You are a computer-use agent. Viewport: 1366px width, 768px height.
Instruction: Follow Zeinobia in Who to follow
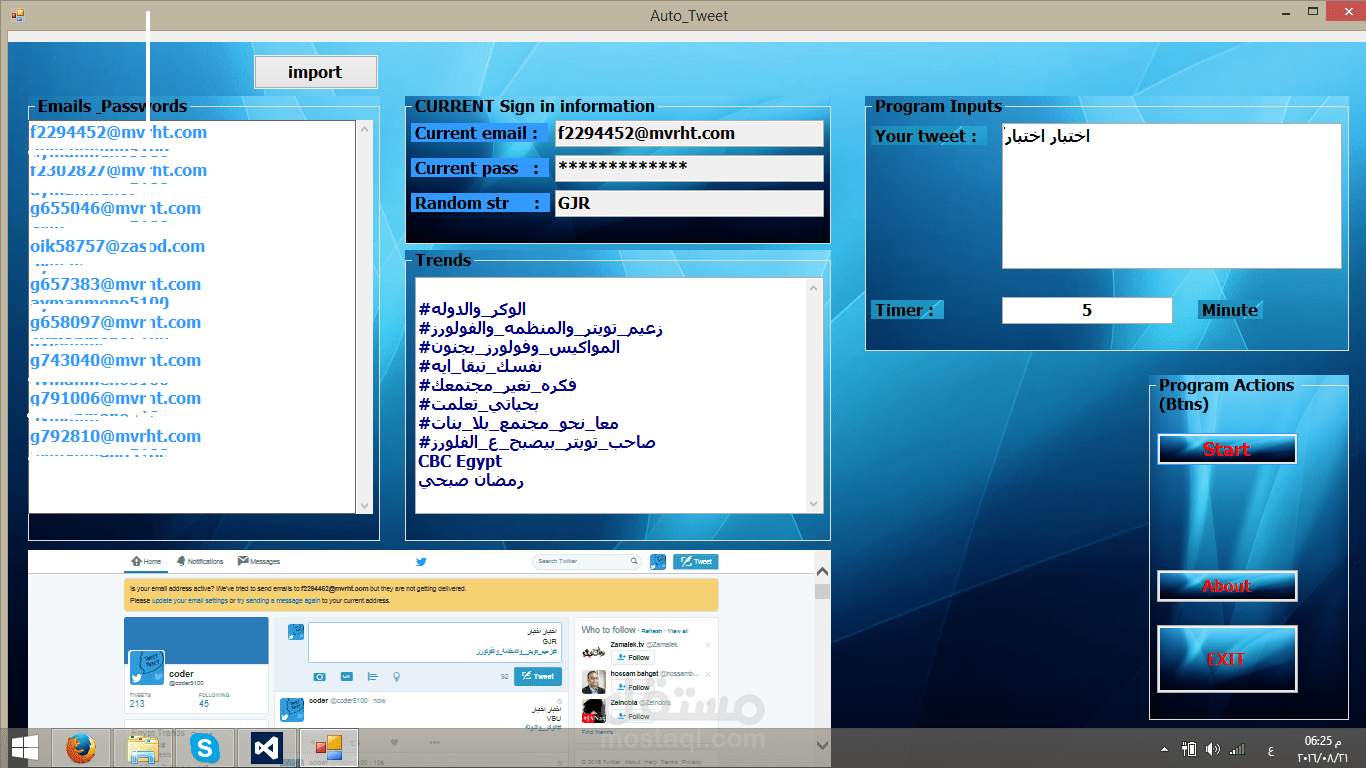[x=634, y=716]
